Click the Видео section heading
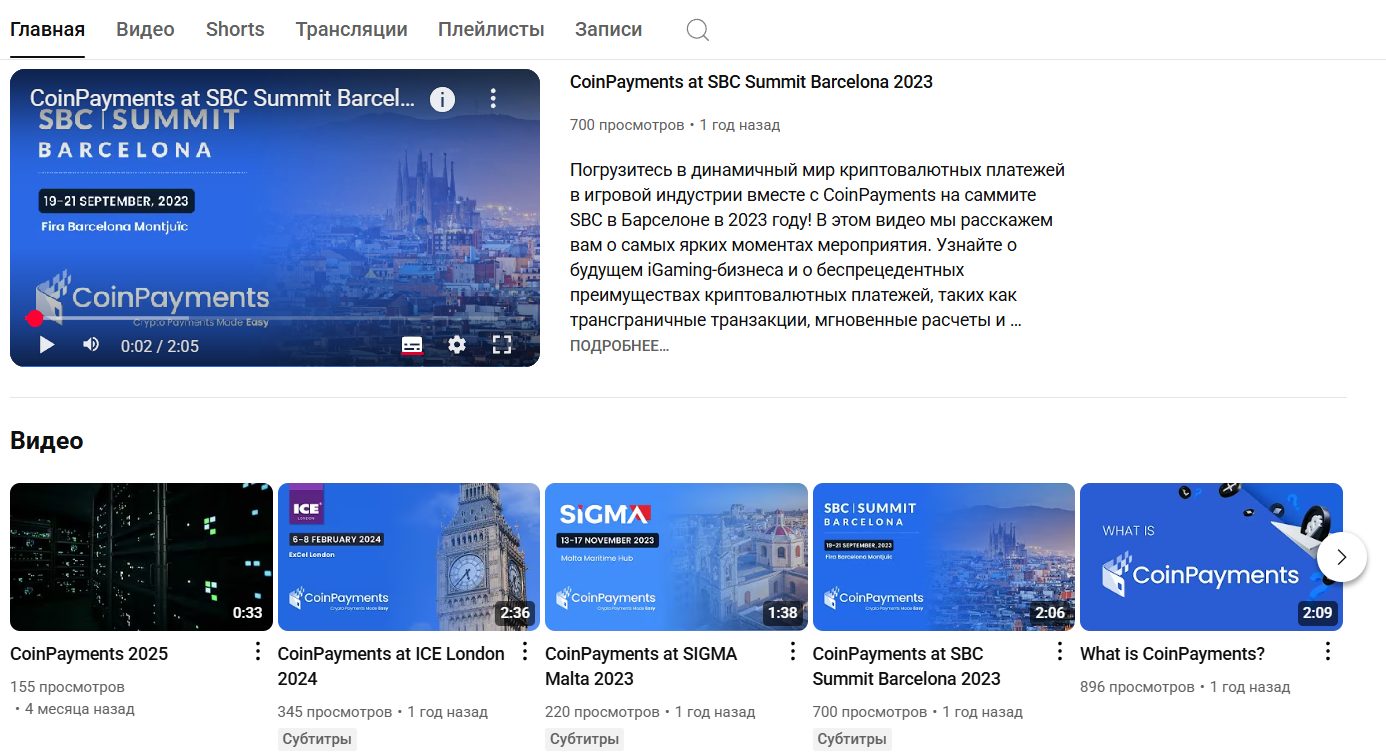Screen dimensions: 1386x756 click(x=46, y=441)
